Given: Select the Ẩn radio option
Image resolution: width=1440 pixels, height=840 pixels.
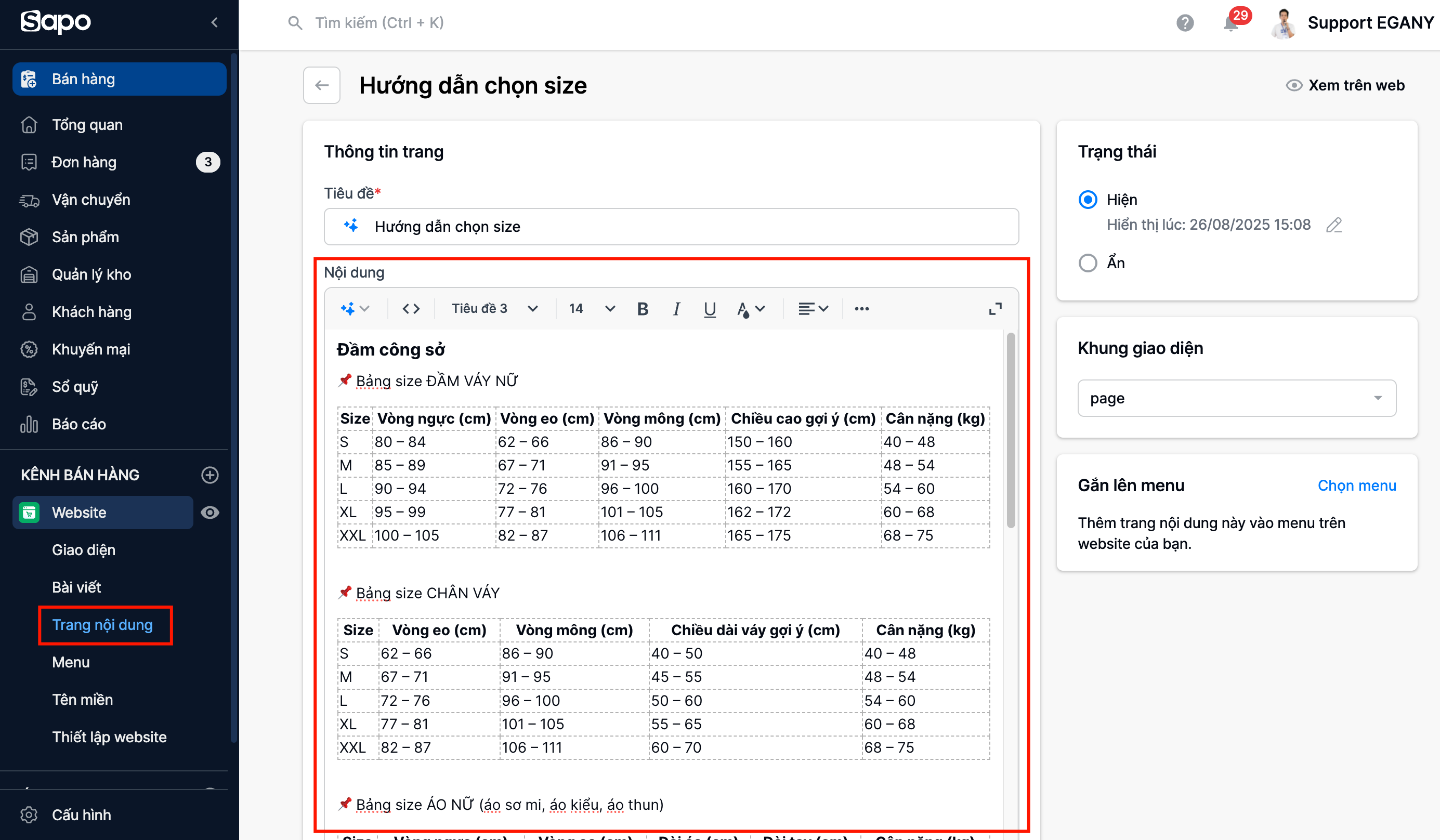Looking at the screenshot, I should (x=1088, y=263).
